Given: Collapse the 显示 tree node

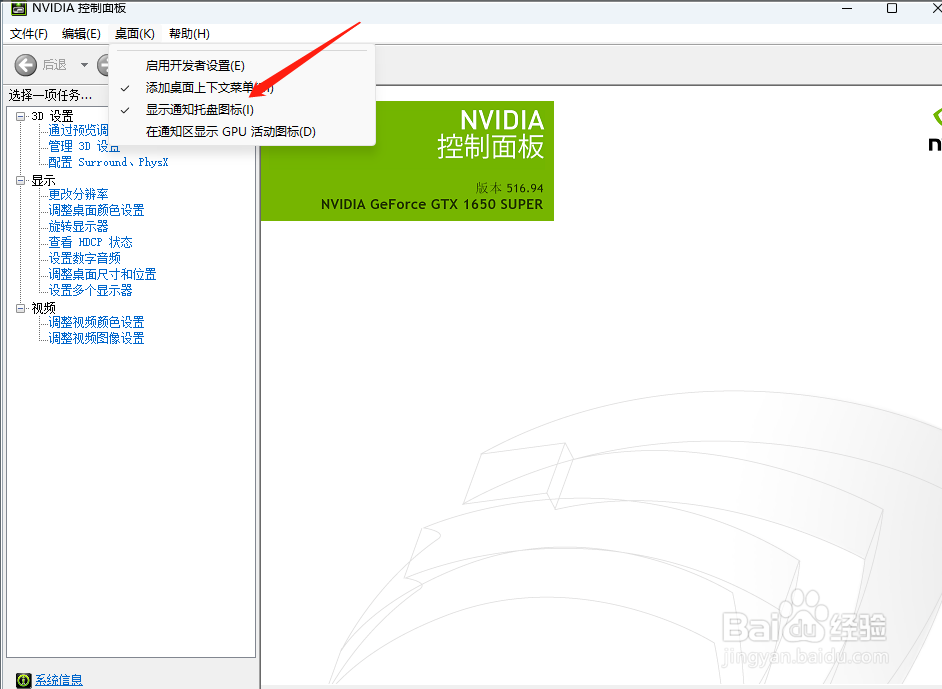Looking at the screenshot, I should tap(20, 180).
